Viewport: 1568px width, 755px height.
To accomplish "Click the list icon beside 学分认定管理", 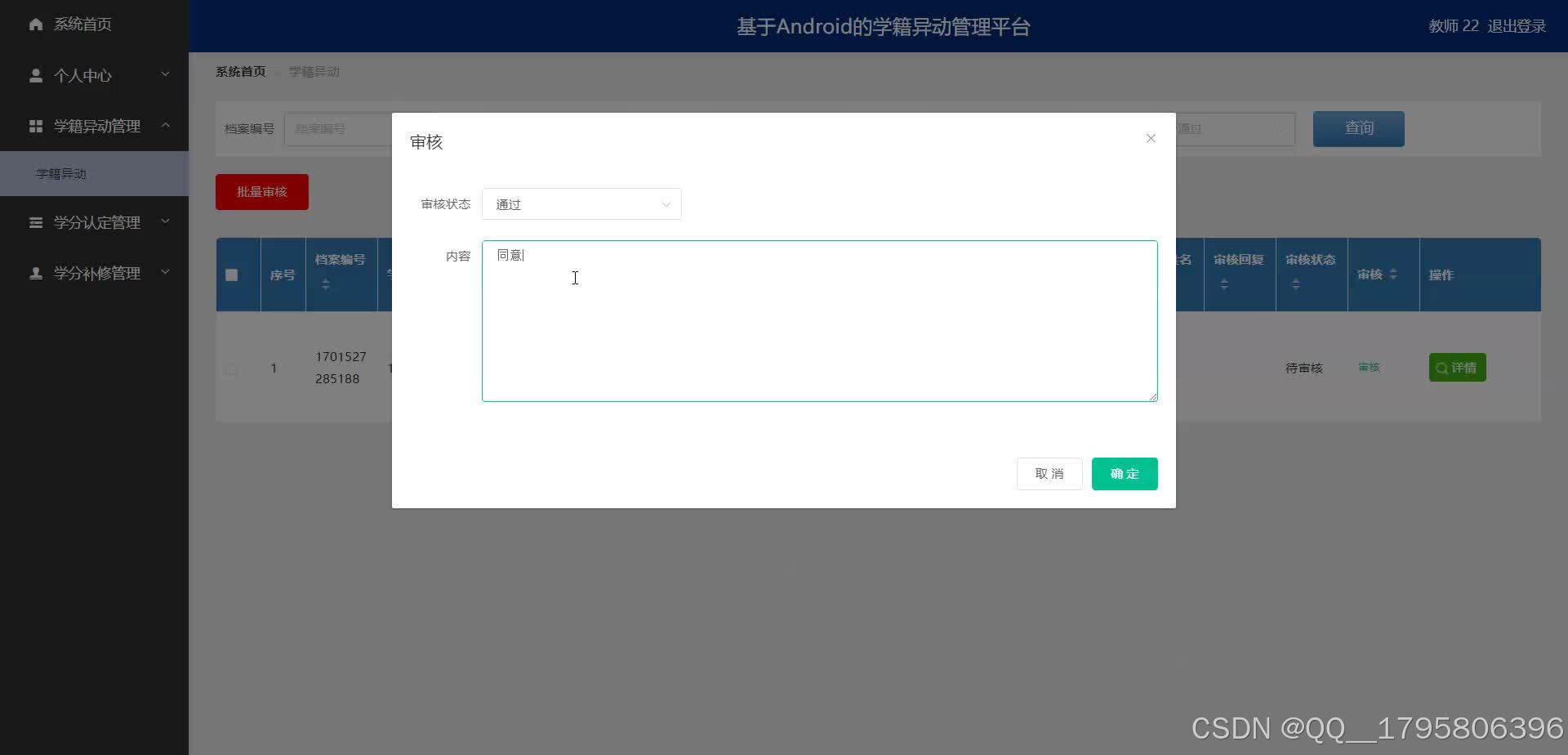I will pos(36,222).
